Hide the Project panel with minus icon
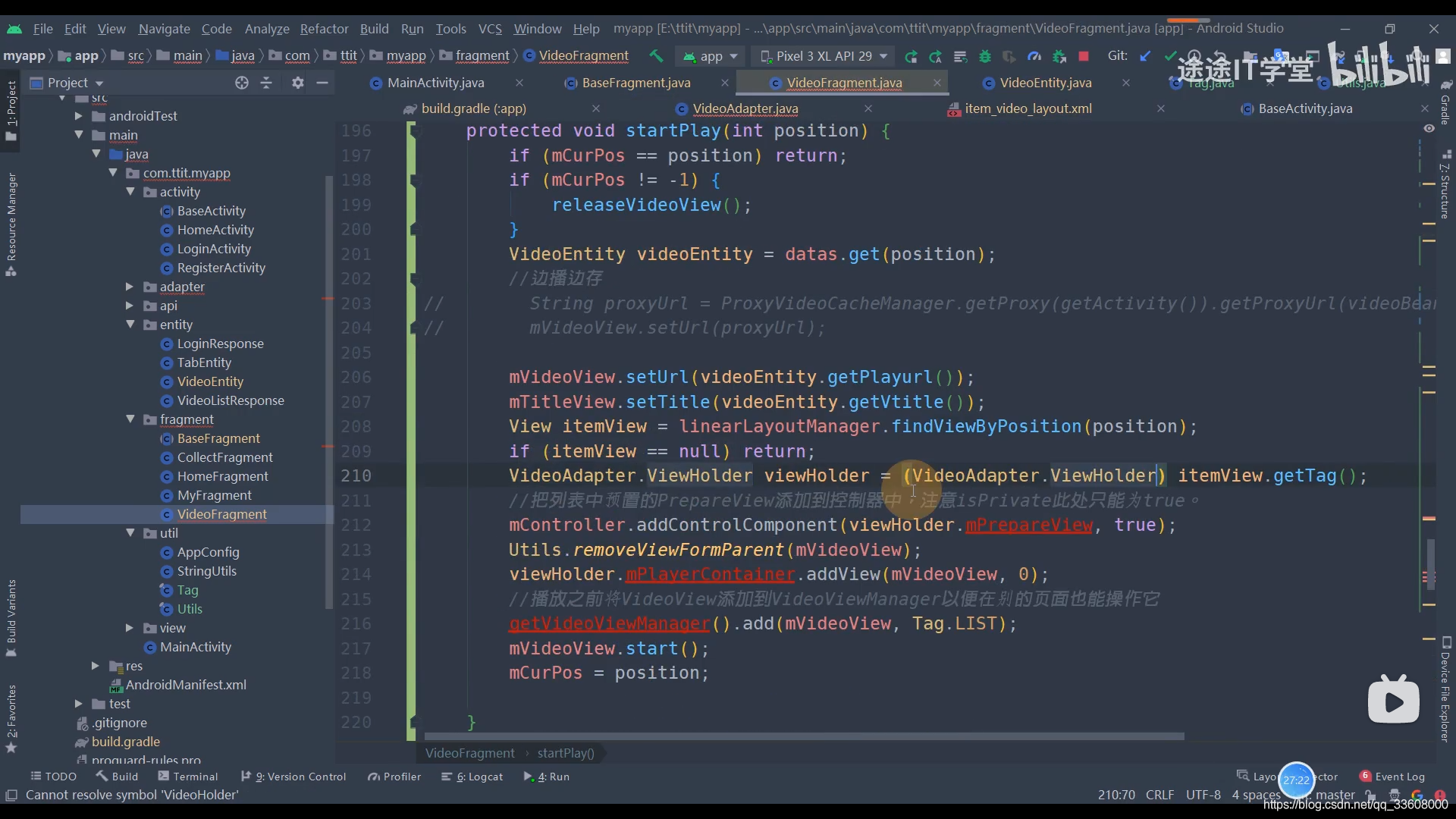 322,83
